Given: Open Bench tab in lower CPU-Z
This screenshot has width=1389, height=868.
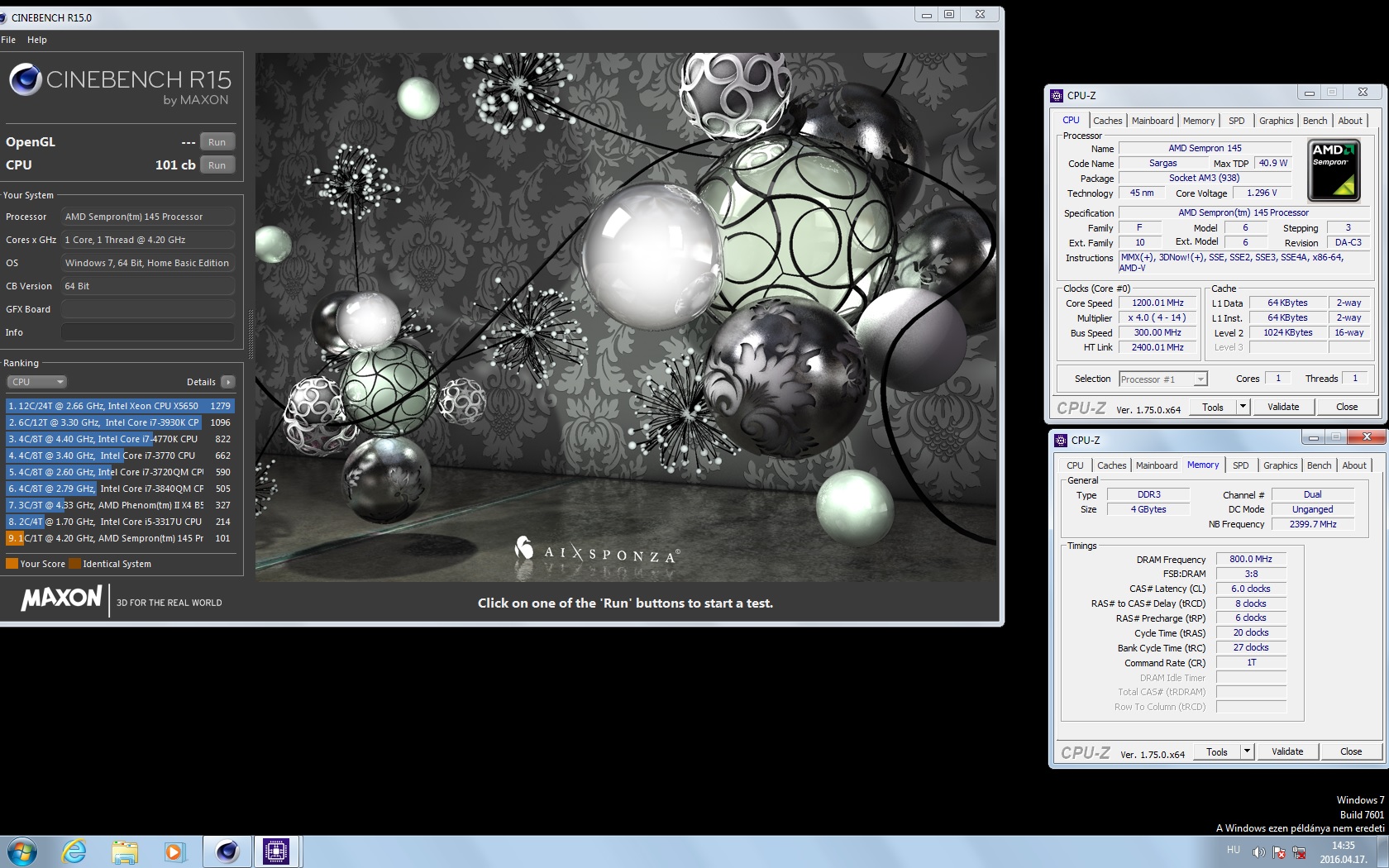Looking at the screenshot, I should pyautogui.click(x=1319, y=465).
